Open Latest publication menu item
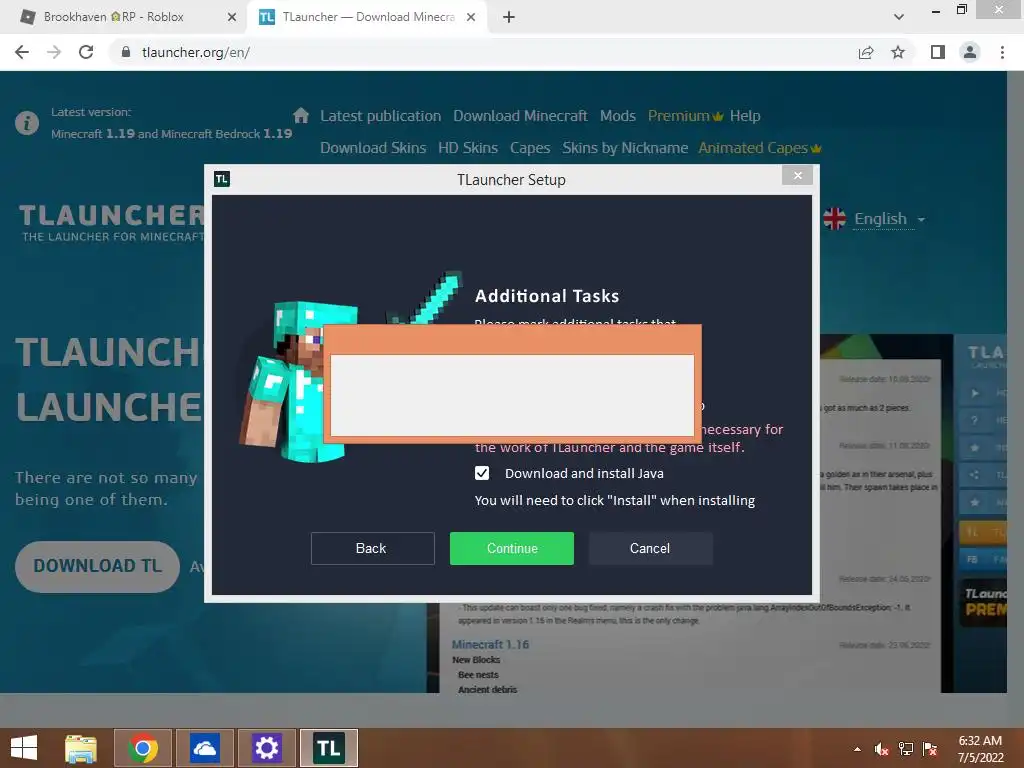The image size is (1024, 768). 381,116
